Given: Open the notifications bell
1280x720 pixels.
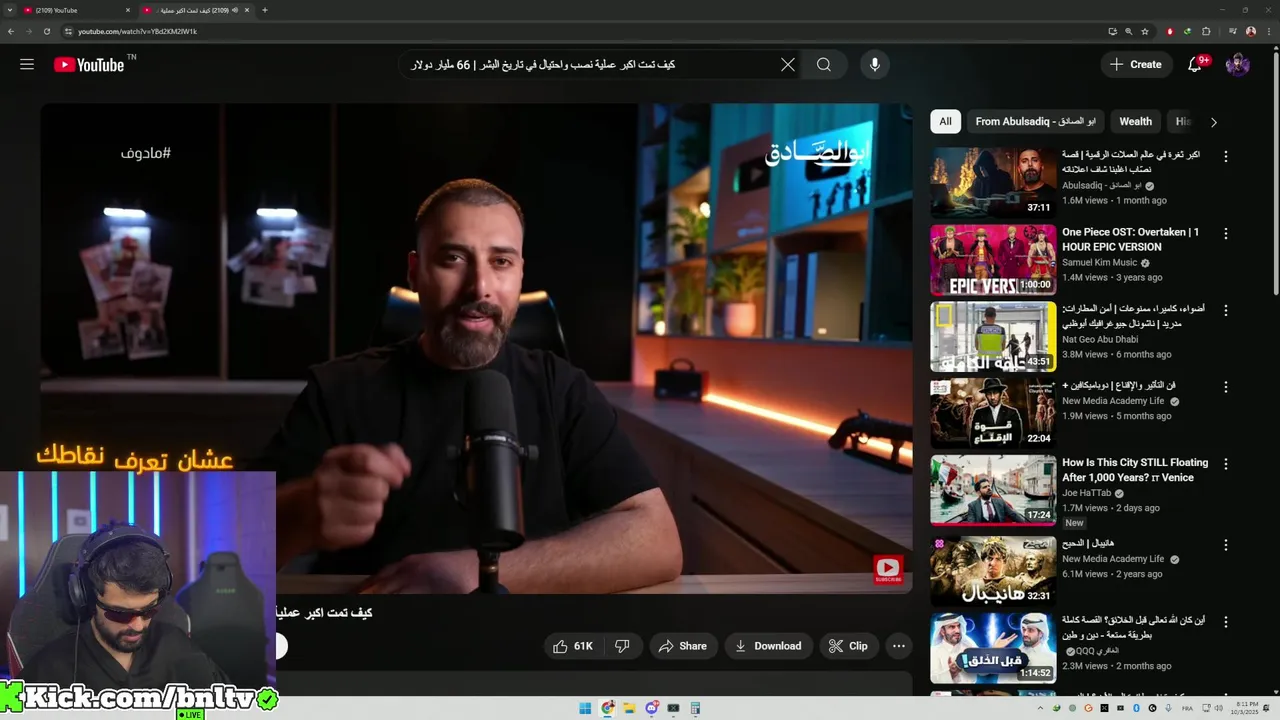Looking at the screenshot, I should tap(1194, 64).
